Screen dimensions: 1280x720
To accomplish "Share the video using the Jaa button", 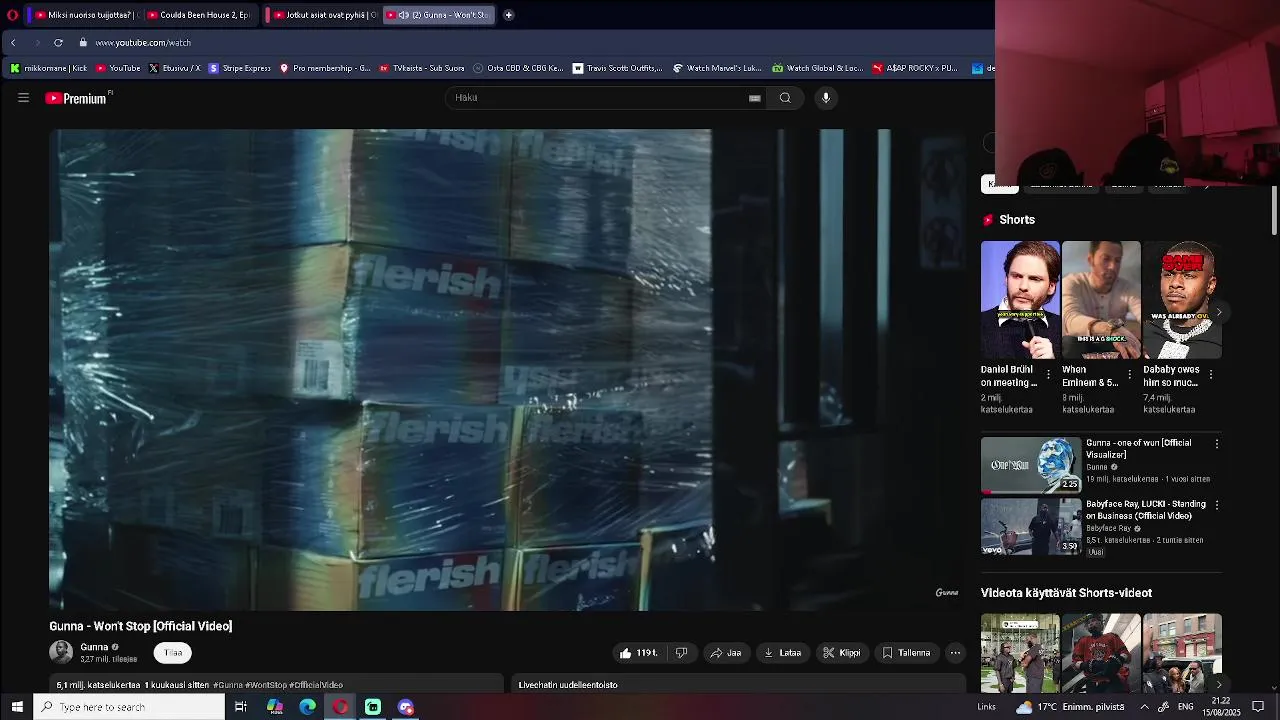I will point(726,653).
